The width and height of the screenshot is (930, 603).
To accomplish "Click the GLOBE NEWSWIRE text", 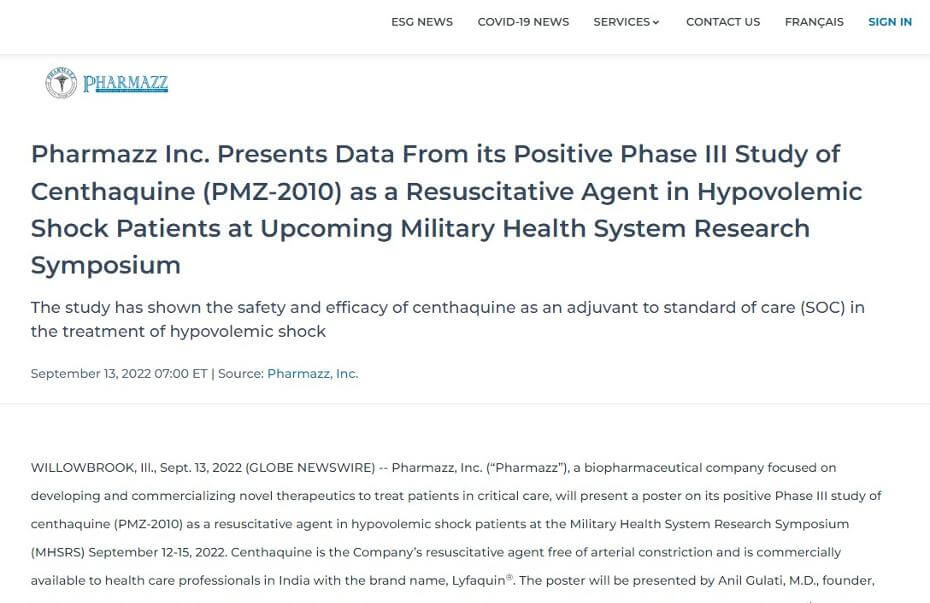I will (x=311, y=468).
